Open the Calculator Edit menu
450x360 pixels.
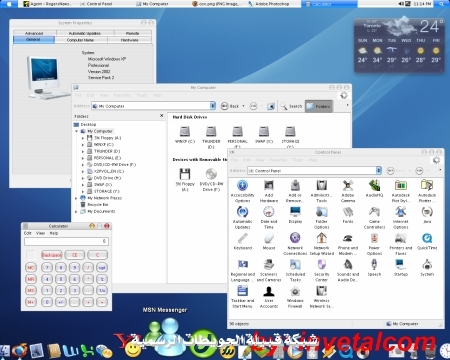point(28,233)
